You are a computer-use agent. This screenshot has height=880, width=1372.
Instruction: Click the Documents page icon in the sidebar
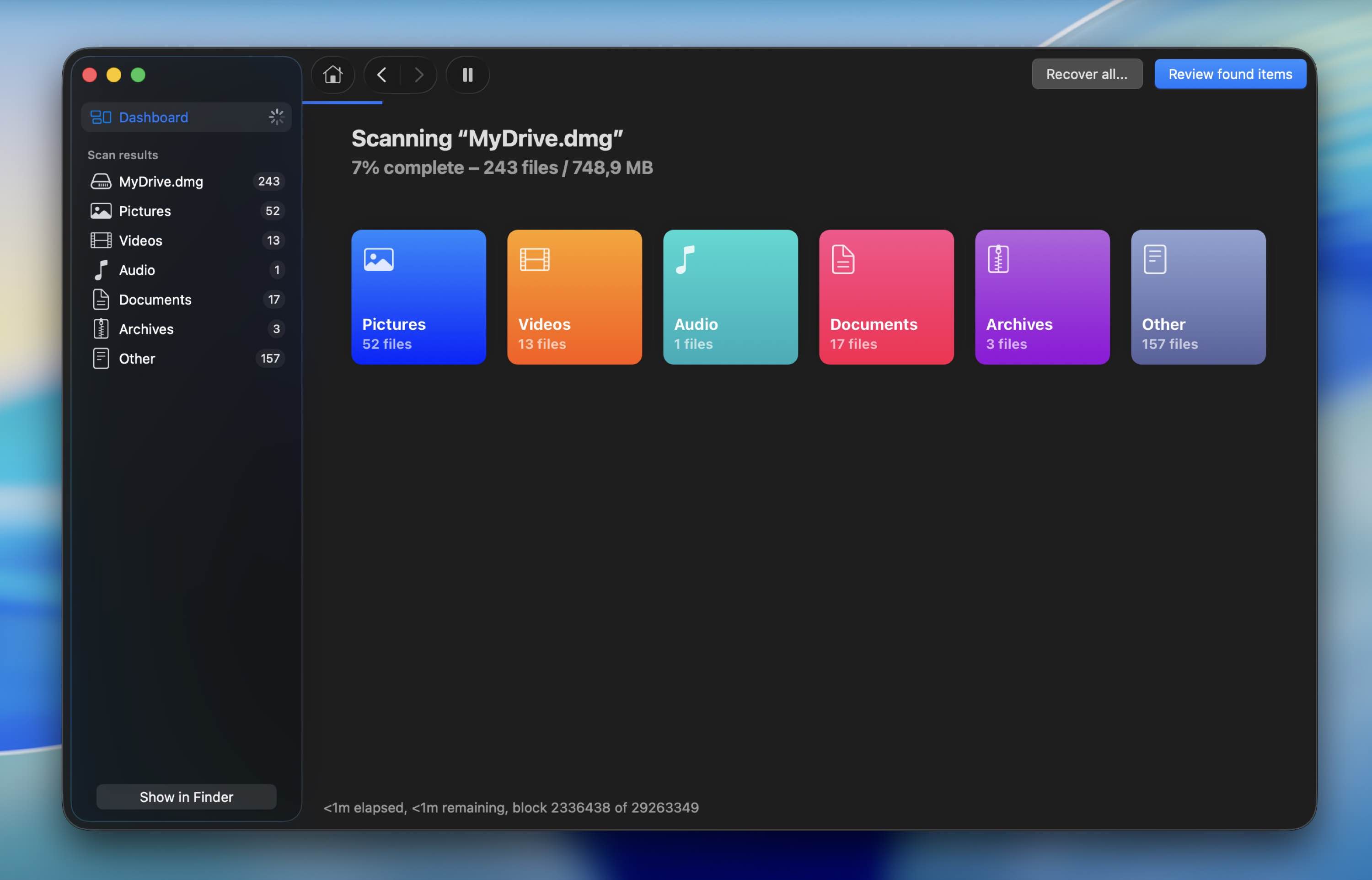click(x=101, y=300)
